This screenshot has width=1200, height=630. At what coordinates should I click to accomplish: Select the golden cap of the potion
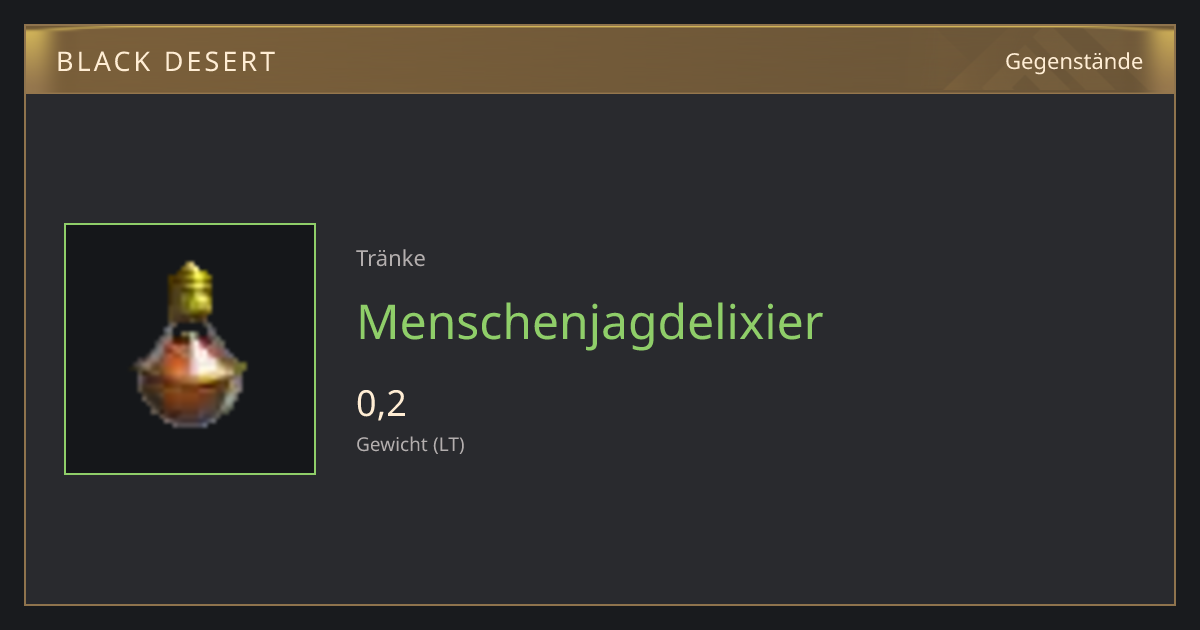point(190,288)
